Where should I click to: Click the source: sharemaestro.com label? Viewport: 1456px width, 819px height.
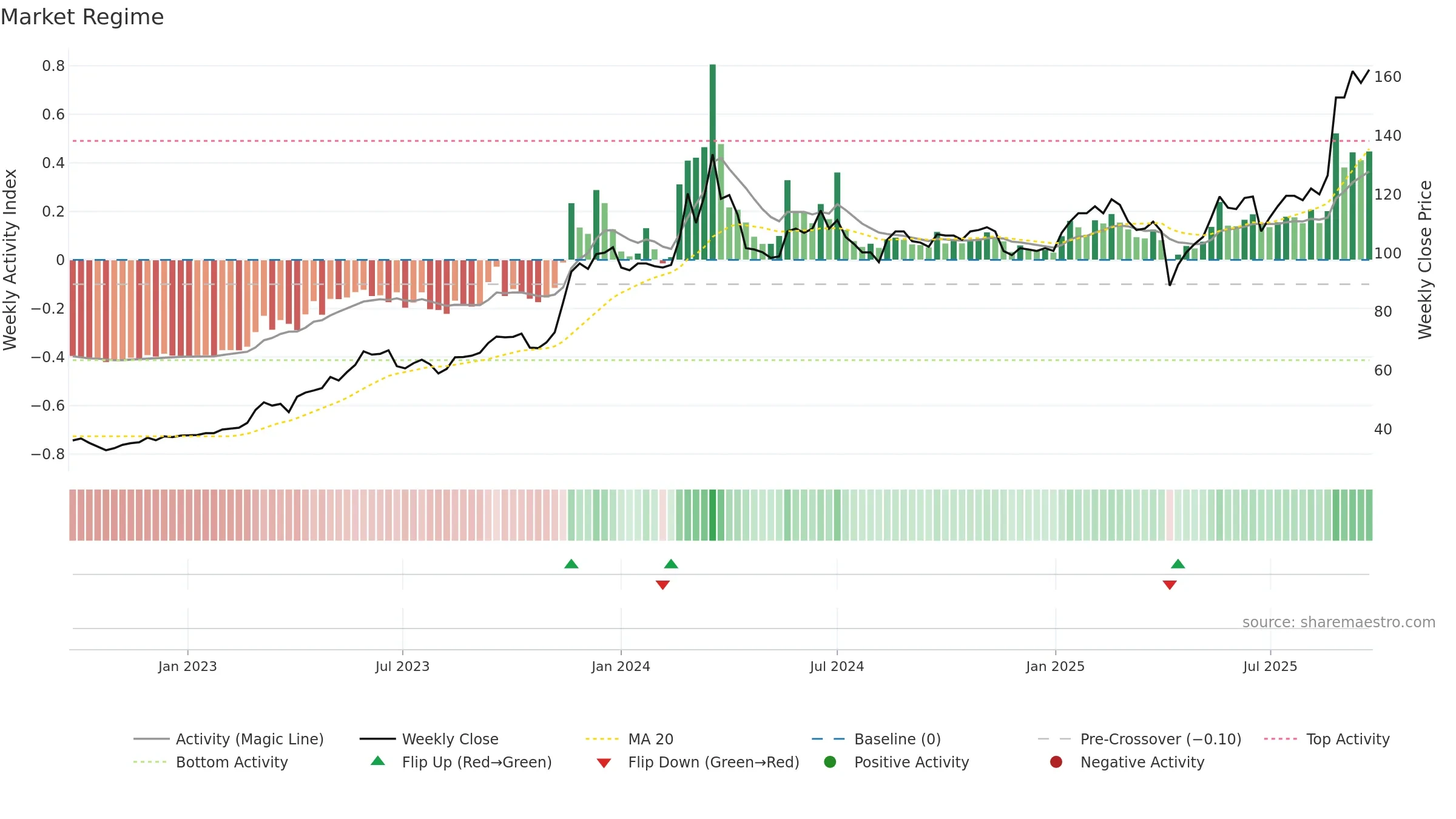click(1339, 622)
